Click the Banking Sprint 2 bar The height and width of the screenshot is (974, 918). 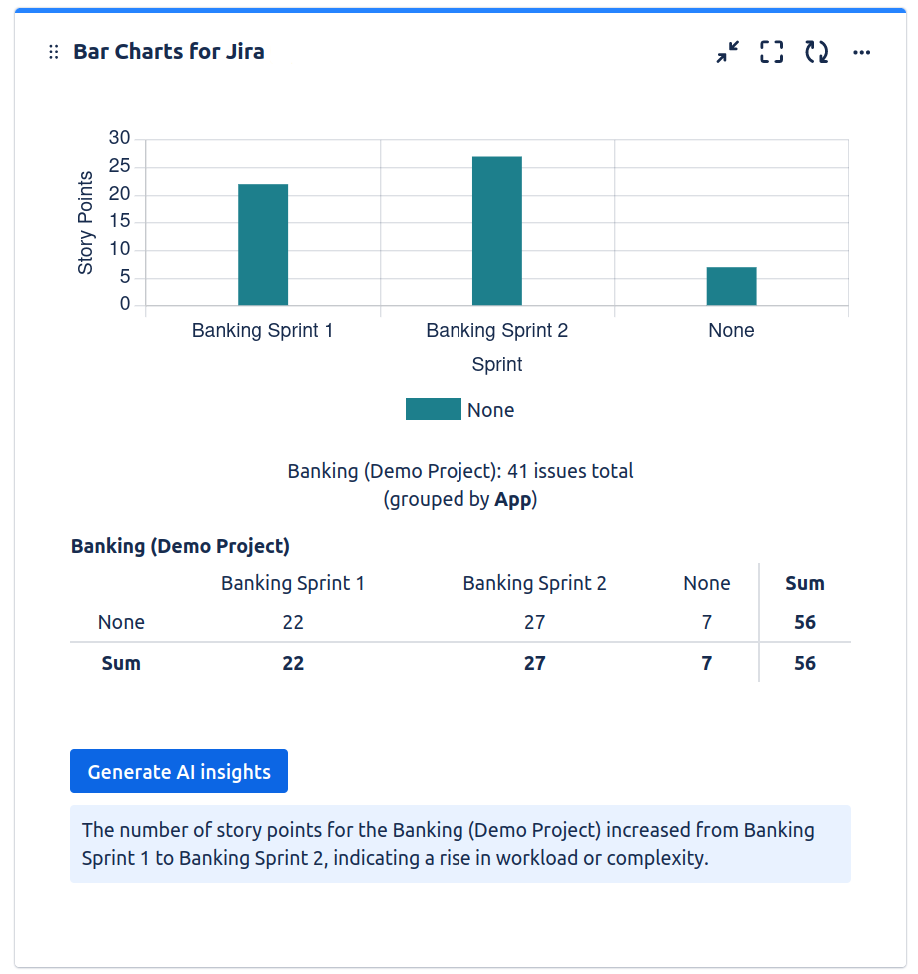(x=497, y=231)
